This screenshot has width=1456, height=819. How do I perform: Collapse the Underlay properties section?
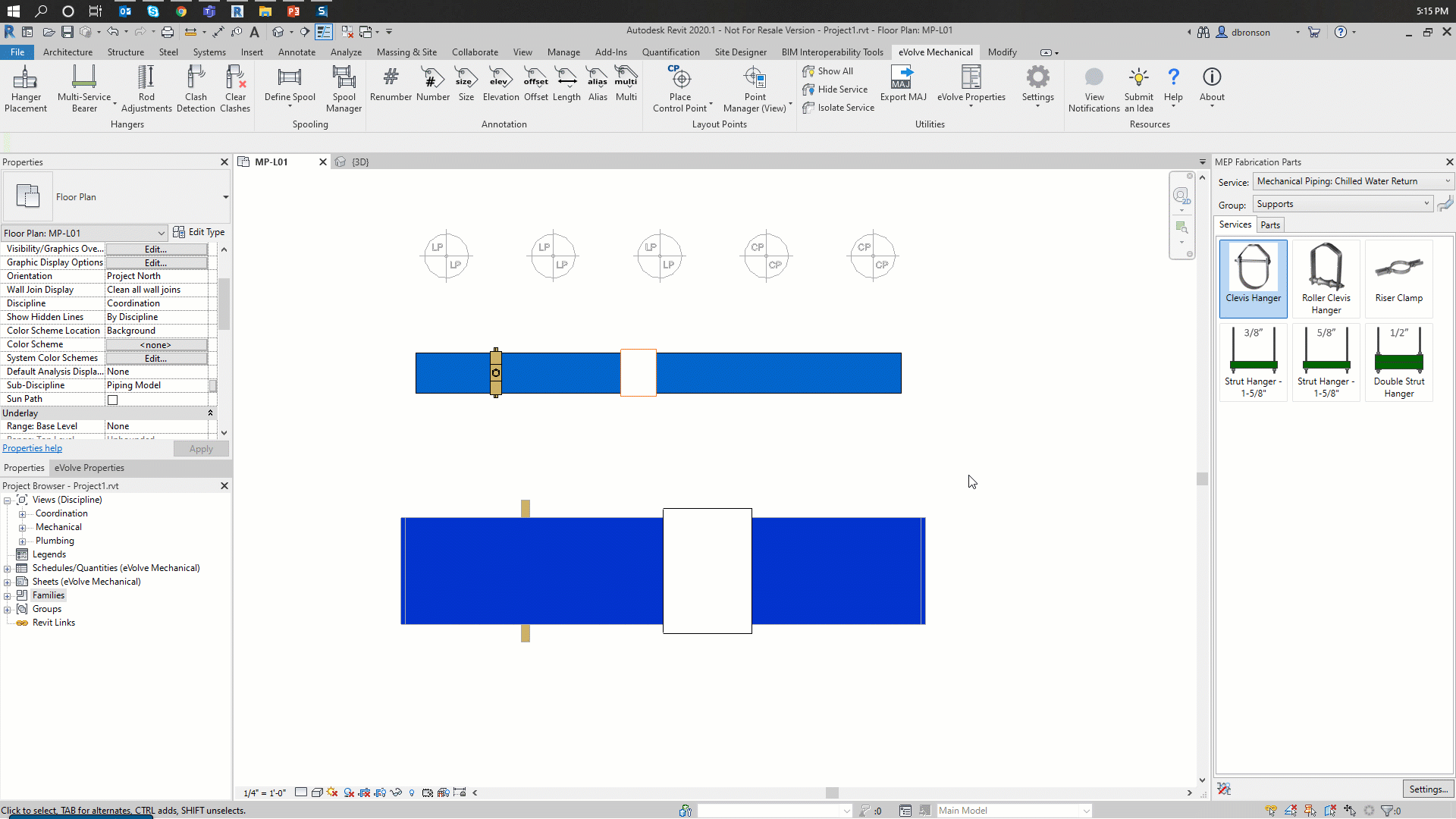click(x=210, y=413)
